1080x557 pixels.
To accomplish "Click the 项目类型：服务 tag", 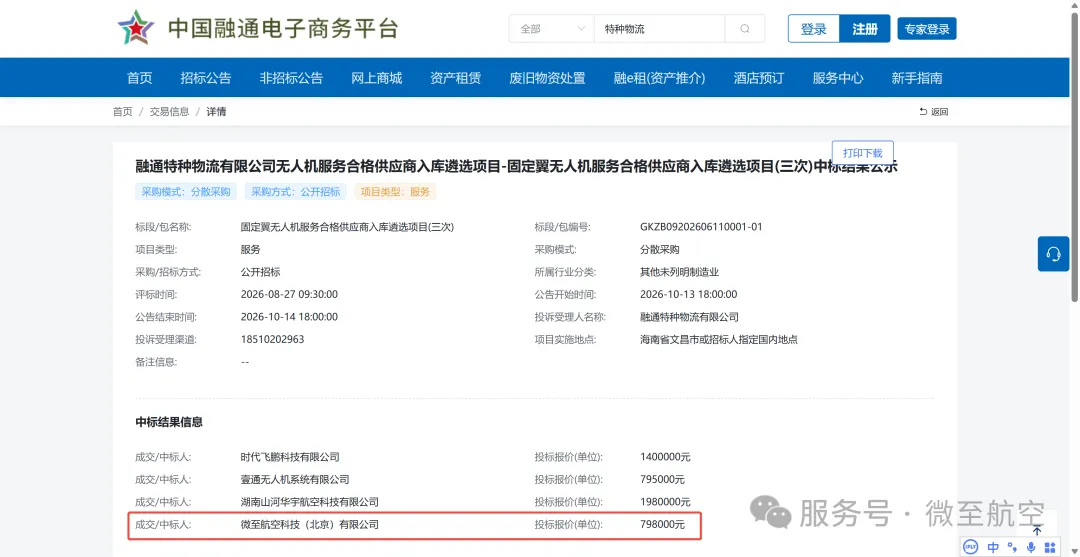I will (x=395, y=191).
